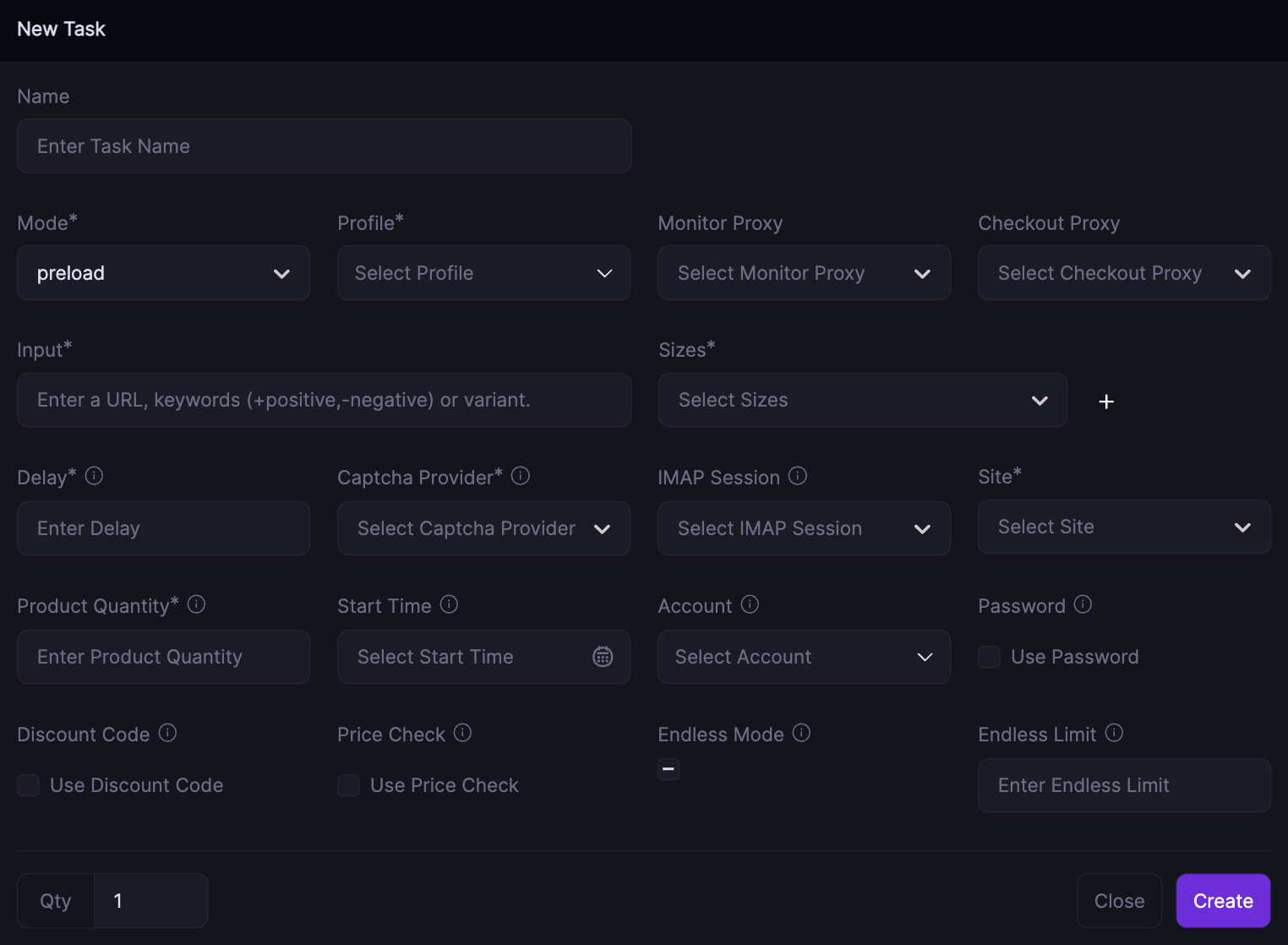Click the Enter Task Name field

324,146
